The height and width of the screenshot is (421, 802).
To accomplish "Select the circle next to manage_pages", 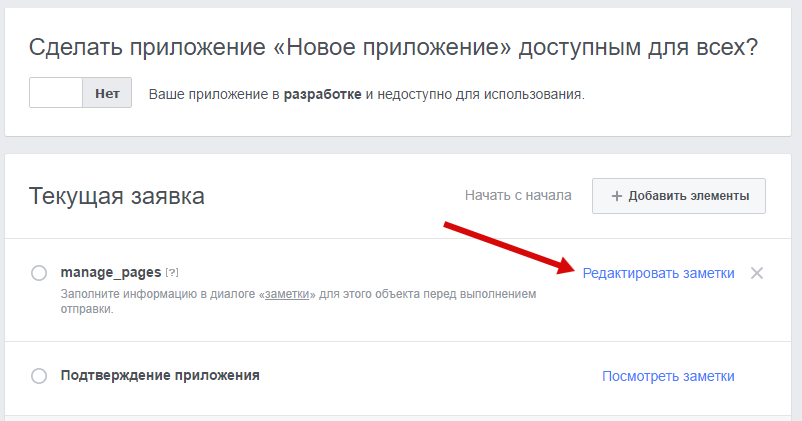I will [39, 273].
